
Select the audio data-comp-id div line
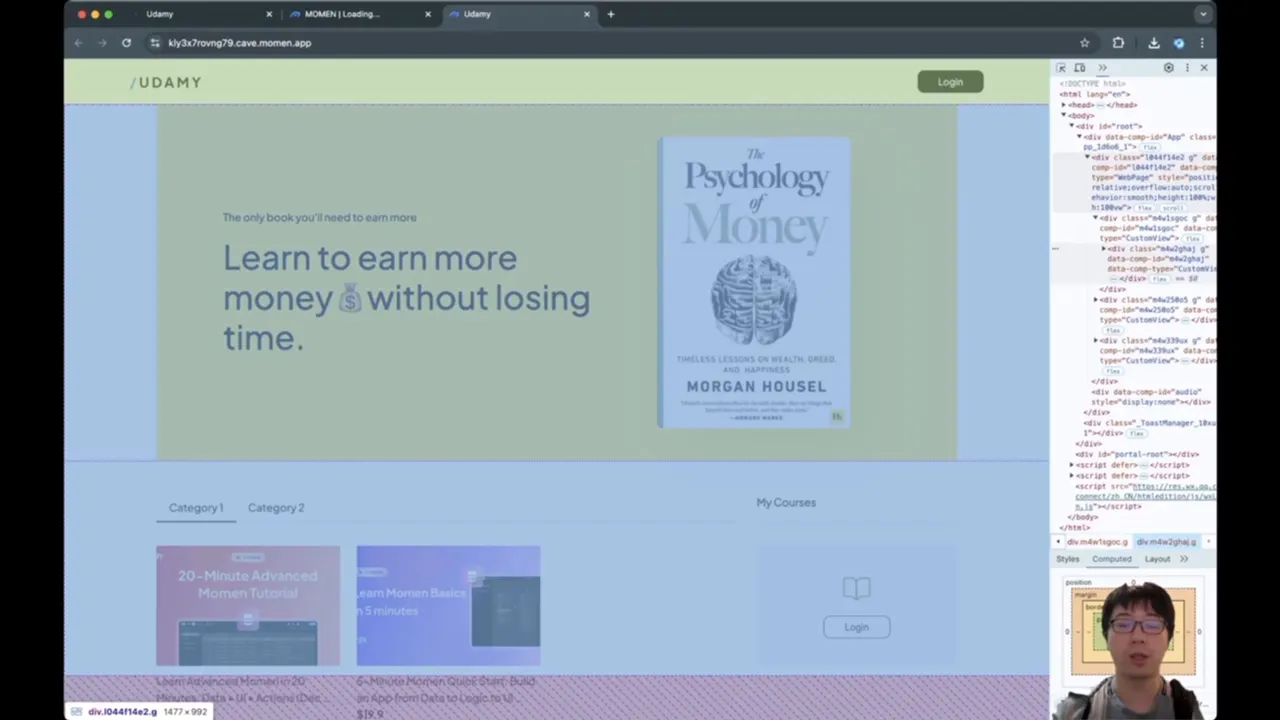(1150, 397)
